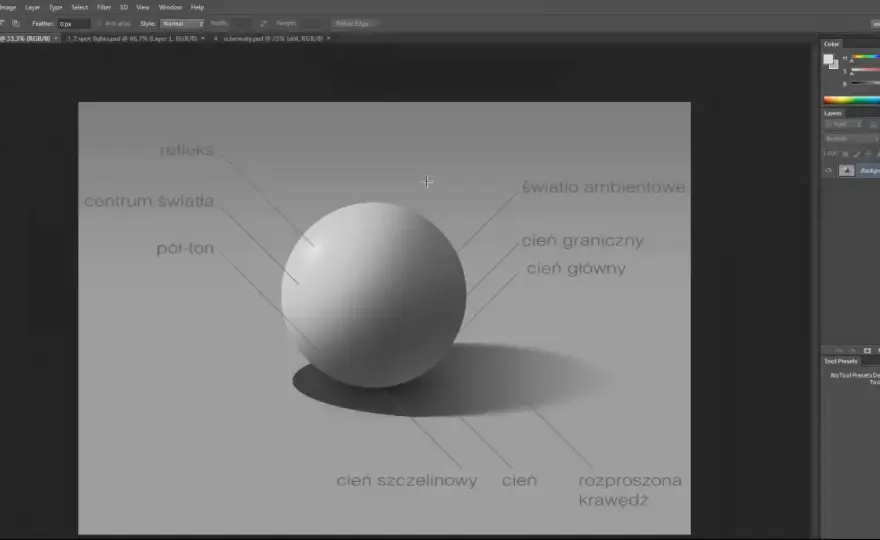
Task: Click the Width input field
Action: (242, 24)
